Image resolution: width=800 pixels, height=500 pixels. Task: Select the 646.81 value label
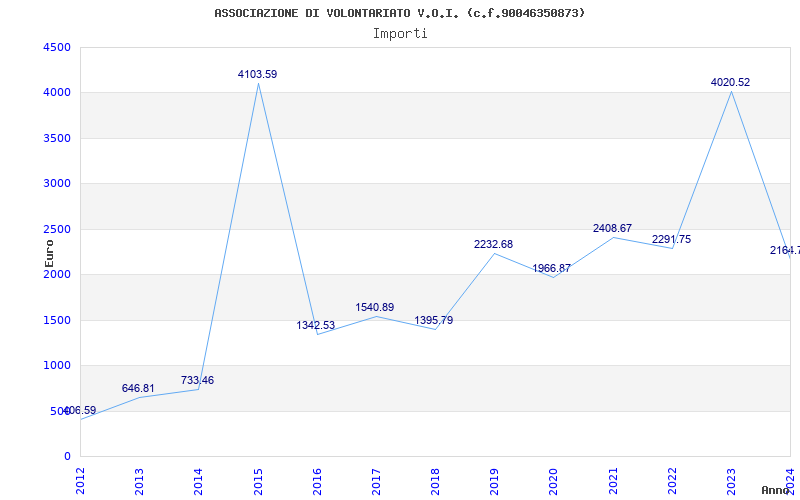[x=138, y=389]
